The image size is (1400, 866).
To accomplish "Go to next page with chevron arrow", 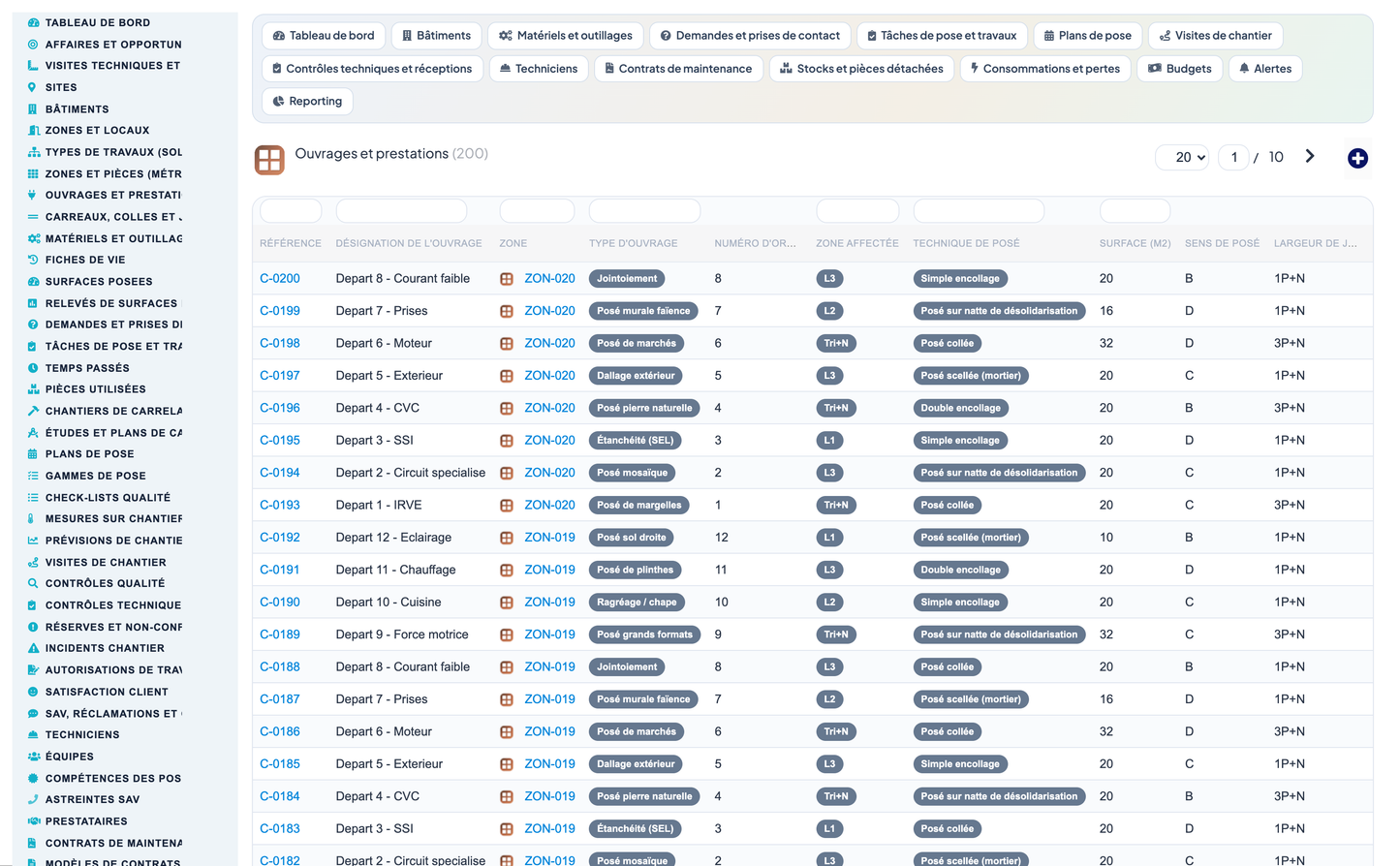I will click(x=1309, y=156).
